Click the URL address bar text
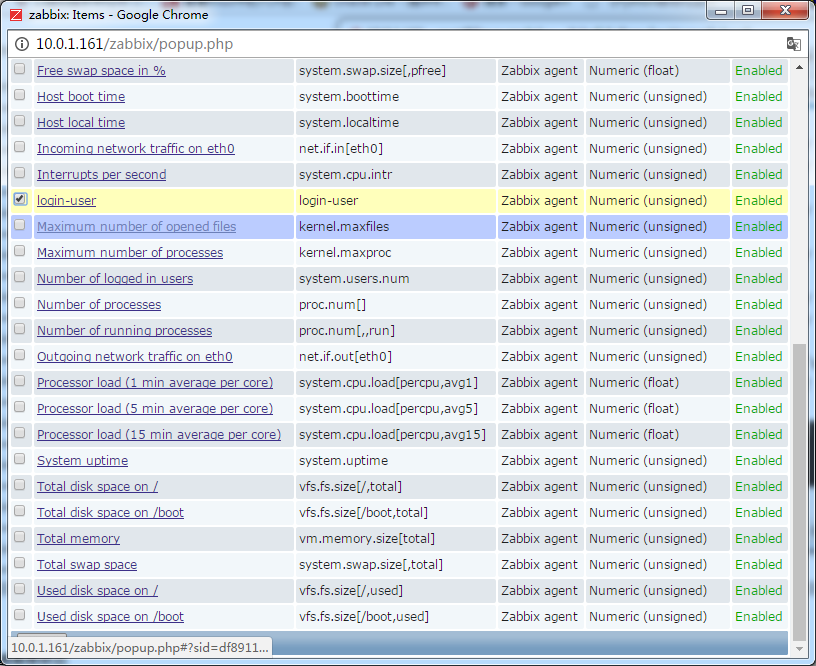816x666 pixels. pos(134,44)
